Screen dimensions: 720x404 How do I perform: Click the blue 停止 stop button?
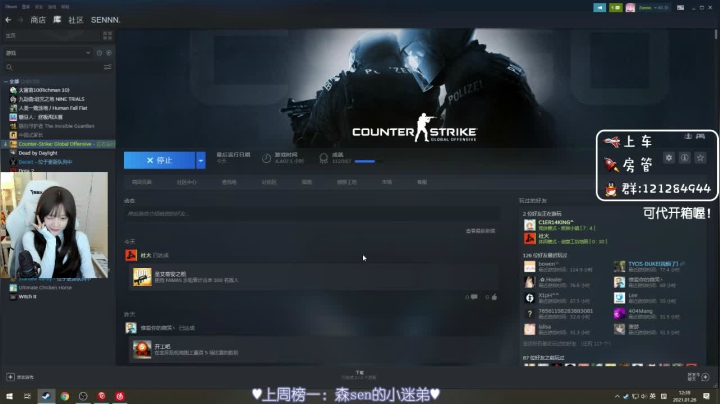159,160
